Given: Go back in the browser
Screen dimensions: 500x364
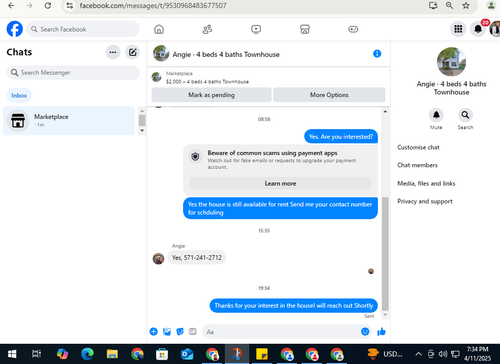Looking at the screenshot, I should (11, 6).
